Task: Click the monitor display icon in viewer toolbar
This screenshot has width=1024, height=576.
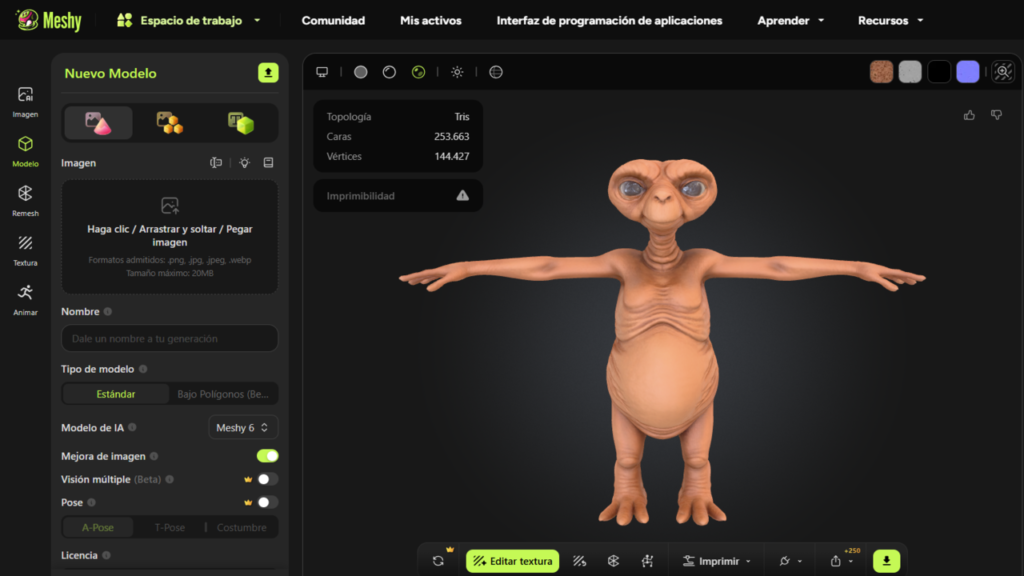Action: click(x=322, y=72)
